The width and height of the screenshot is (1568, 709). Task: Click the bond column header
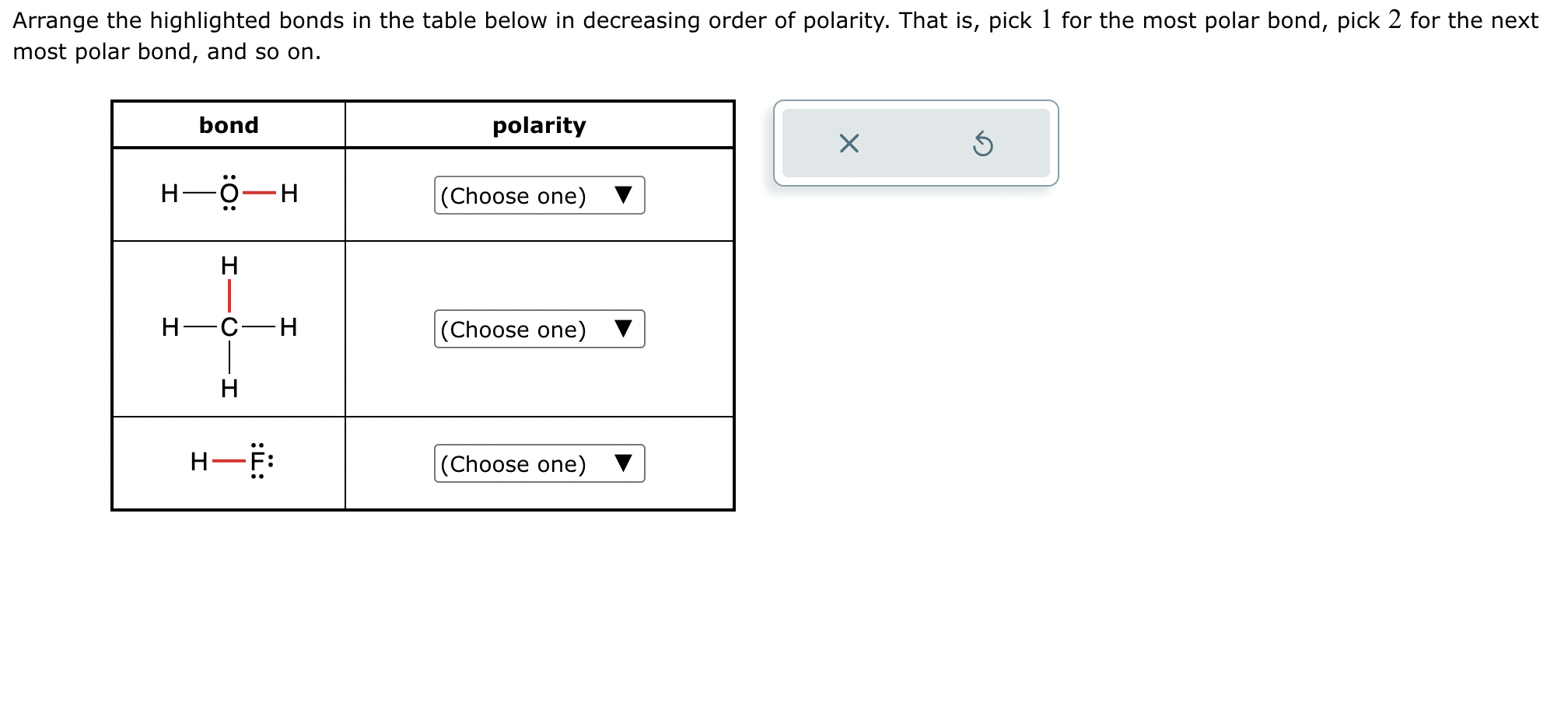(229, 125)
